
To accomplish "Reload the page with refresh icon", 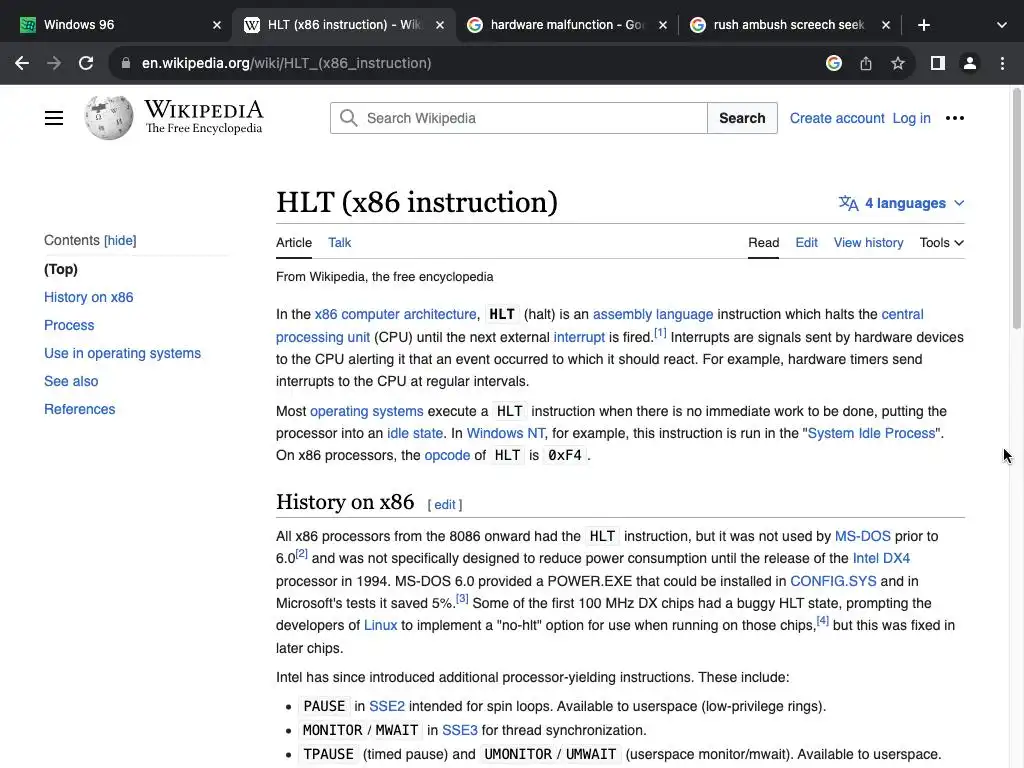I will (86, 63).
